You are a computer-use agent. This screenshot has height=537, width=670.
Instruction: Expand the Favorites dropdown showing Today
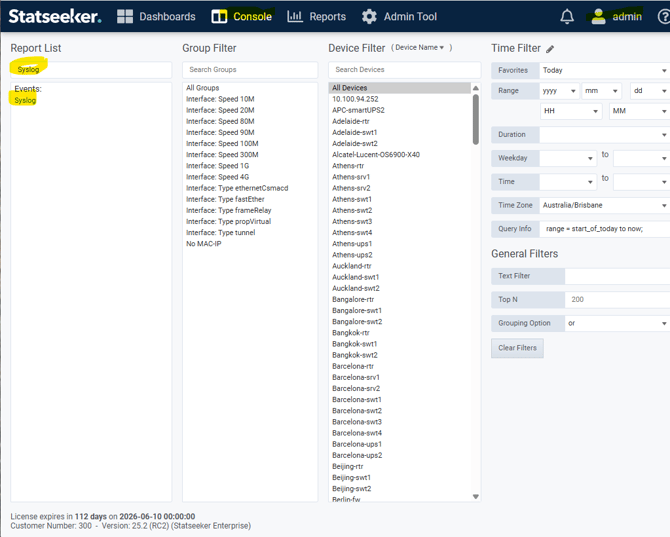603,71
